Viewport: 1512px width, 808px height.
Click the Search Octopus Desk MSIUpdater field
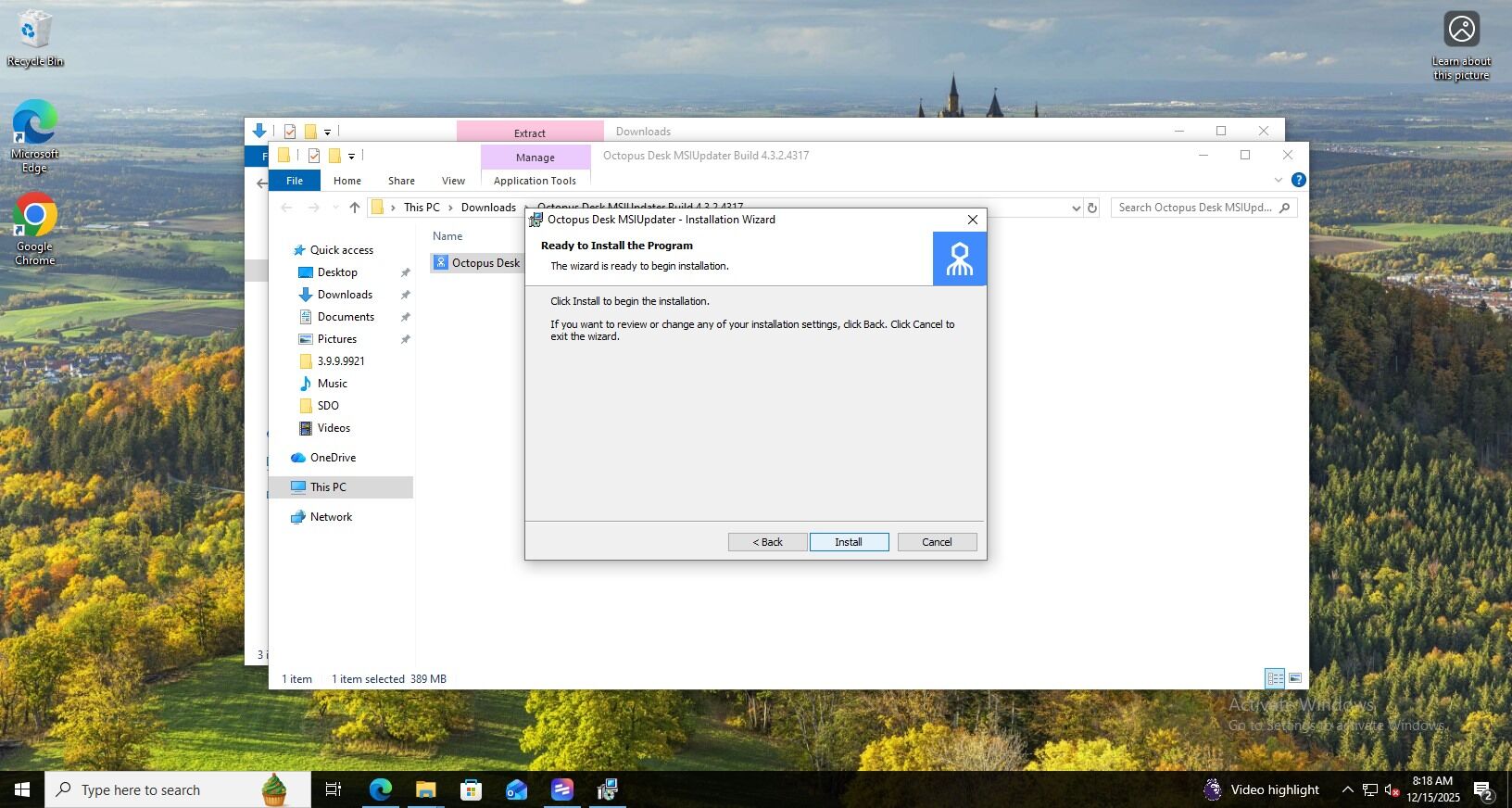[1203, 208]
